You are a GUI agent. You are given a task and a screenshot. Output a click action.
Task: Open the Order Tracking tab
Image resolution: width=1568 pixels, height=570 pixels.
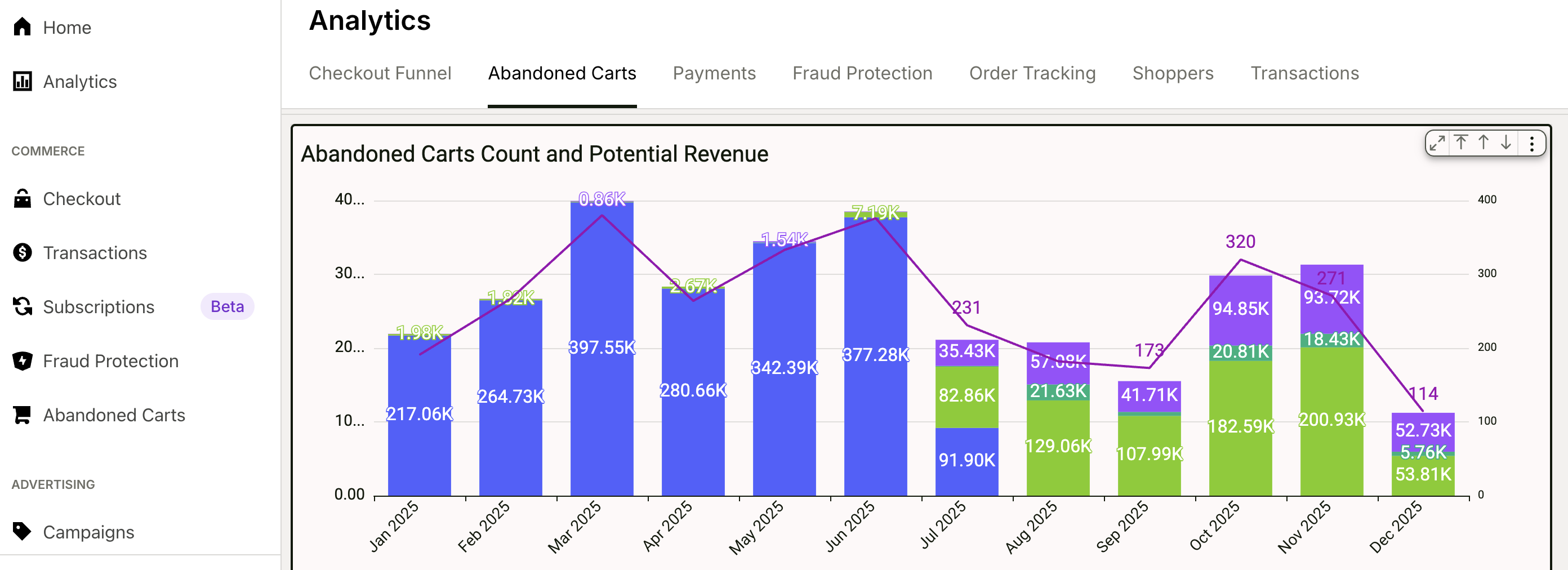click(1032, 73)
